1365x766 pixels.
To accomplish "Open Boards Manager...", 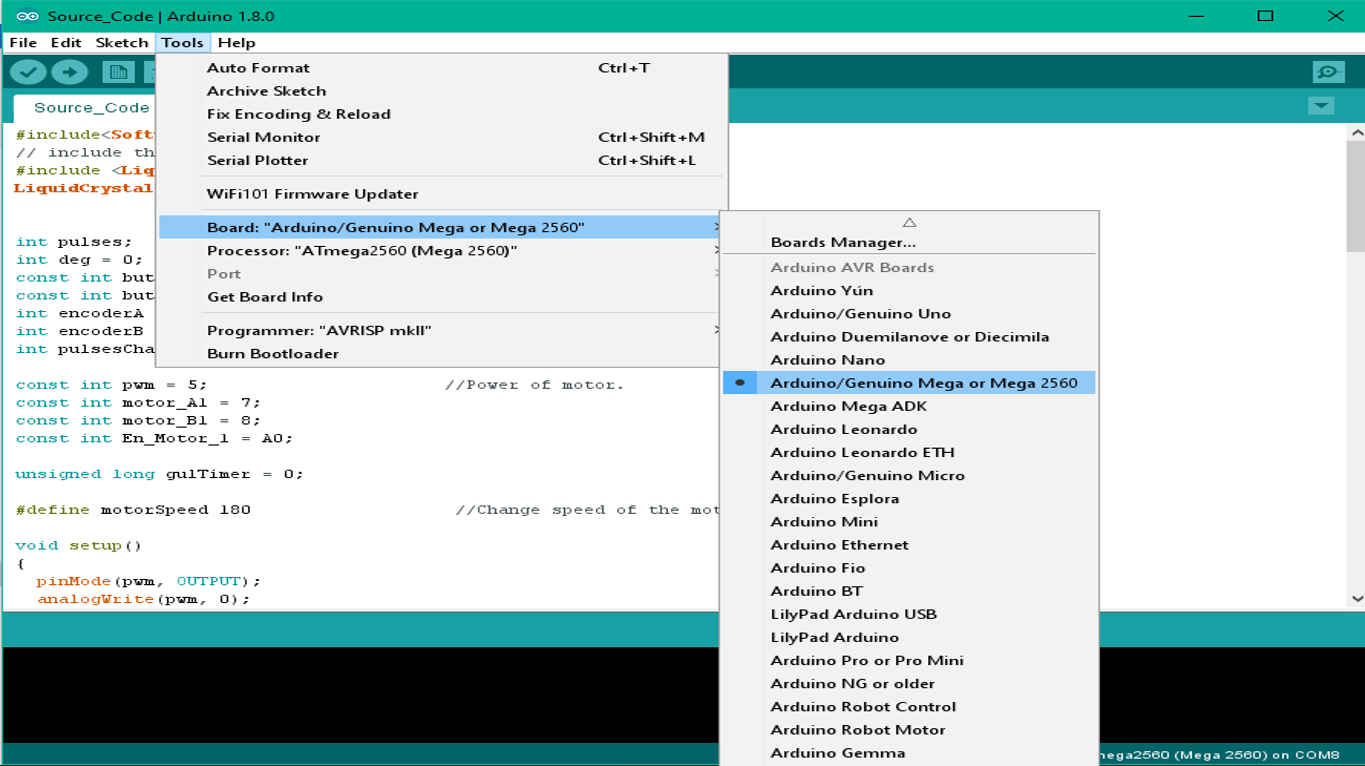I will tap(842, 243).
